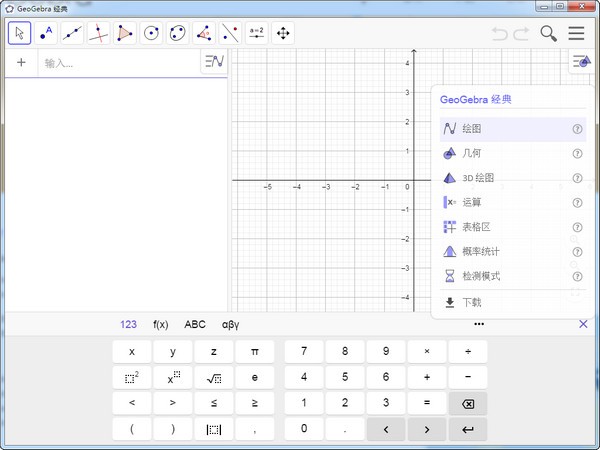Select the Slider tool in toolbar
Image resolution: width=600 pixels, height=450 pixels.
point(256,33)
